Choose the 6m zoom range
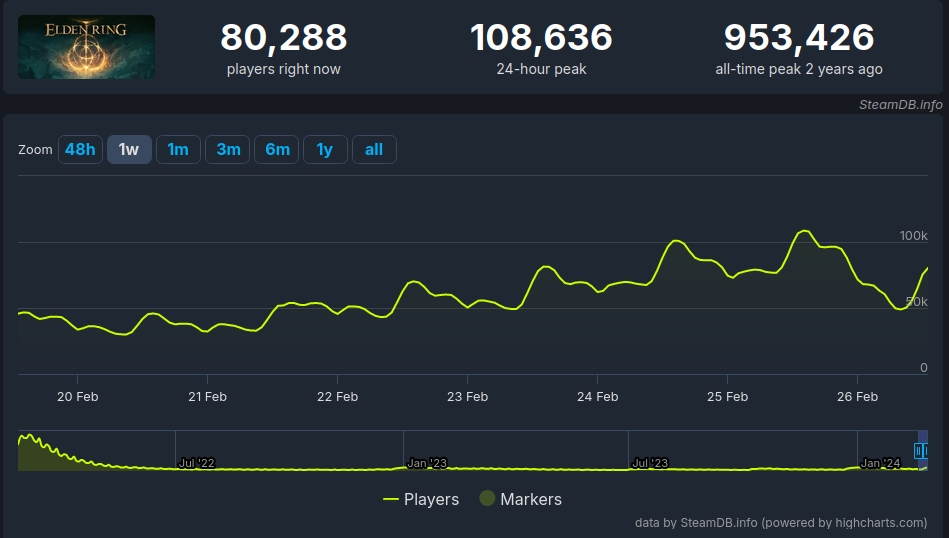This screenshot has width=949, height=538. pyautogui.click(x=277, y=149)
